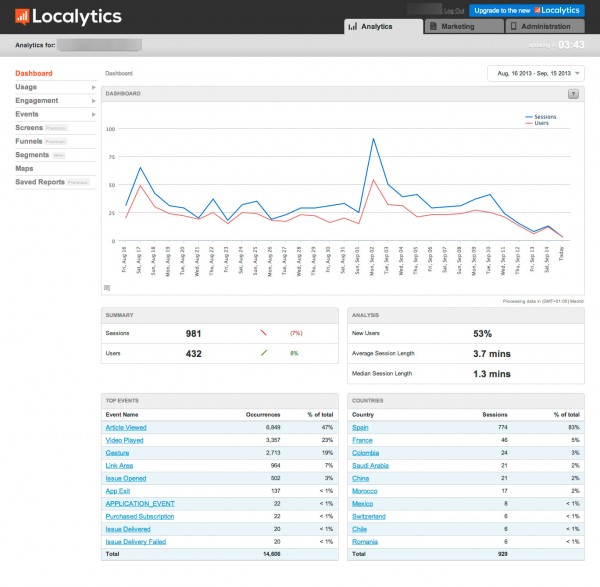Open the Link Area event link
Screen dimensions: 600x587
119,465
